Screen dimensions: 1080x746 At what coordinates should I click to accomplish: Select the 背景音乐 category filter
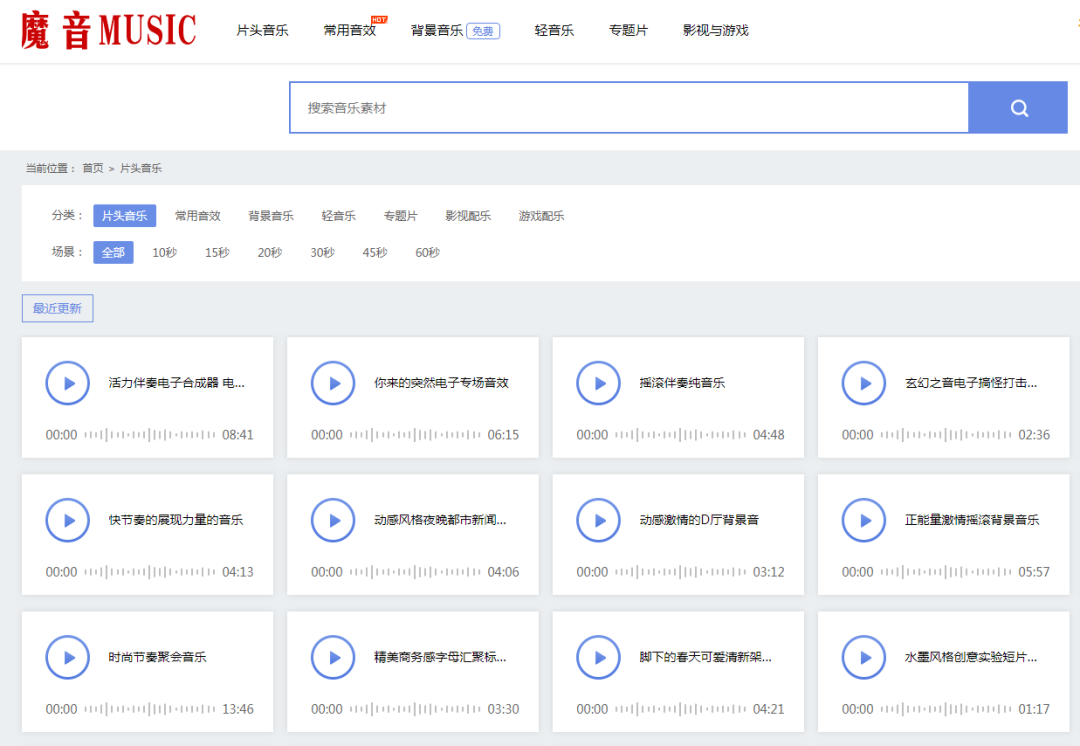coord(271,216)
